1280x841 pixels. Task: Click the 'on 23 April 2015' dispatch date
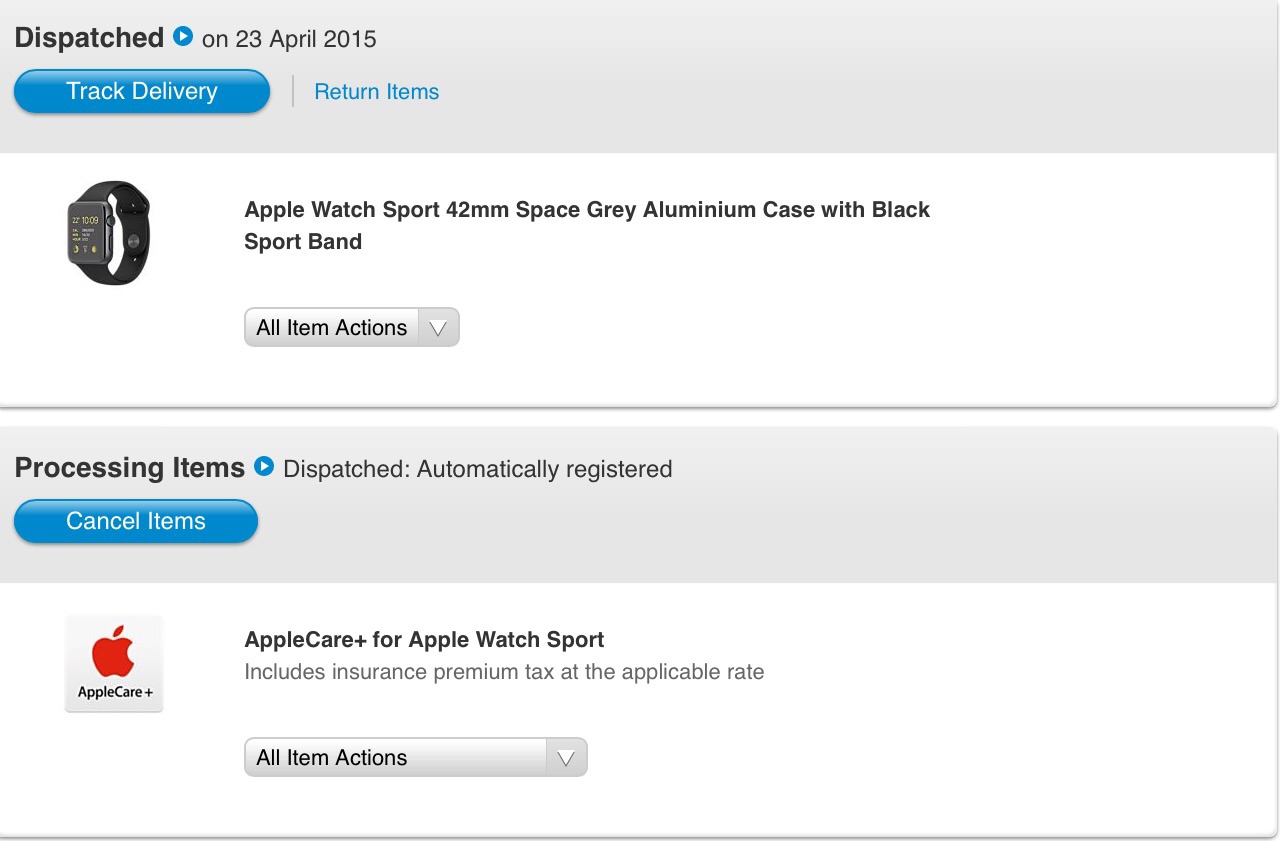[x=289, y=40]
